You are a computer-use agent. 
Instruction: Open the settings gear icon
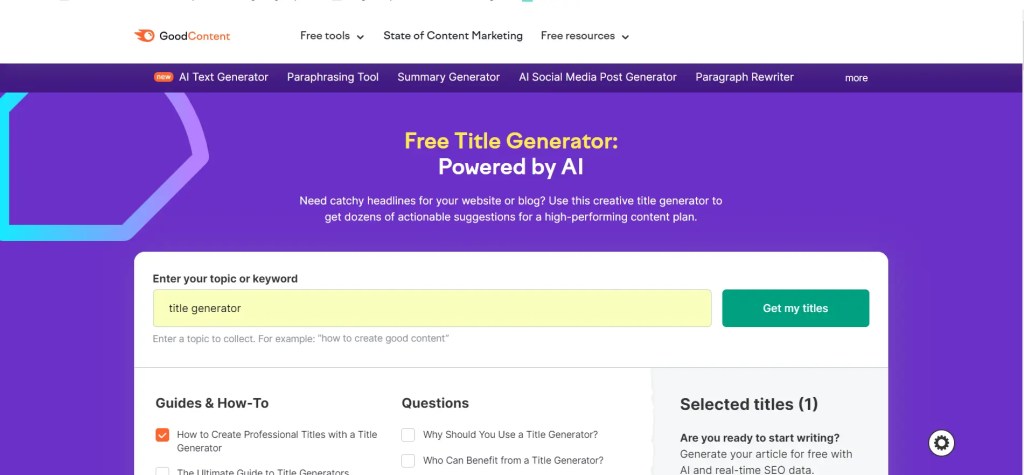coord(941,442)
